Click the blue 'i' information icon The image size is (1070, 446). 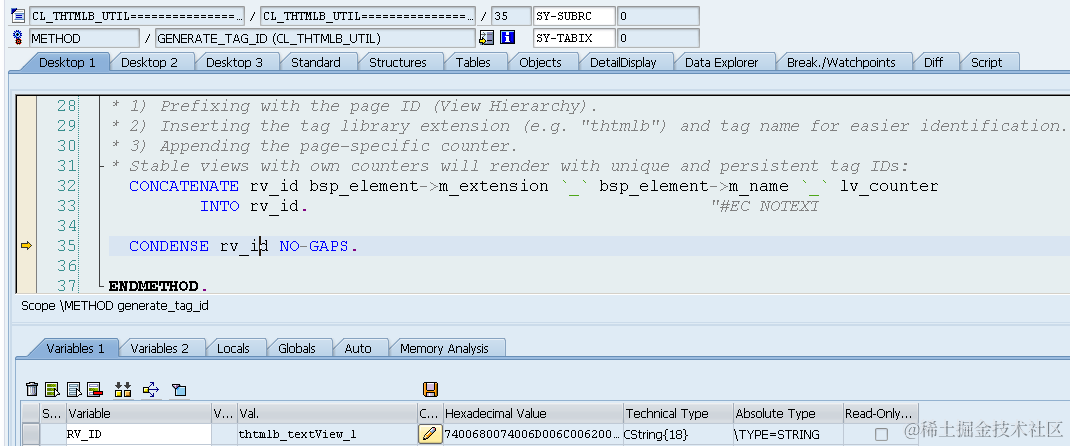pos(507,38)
